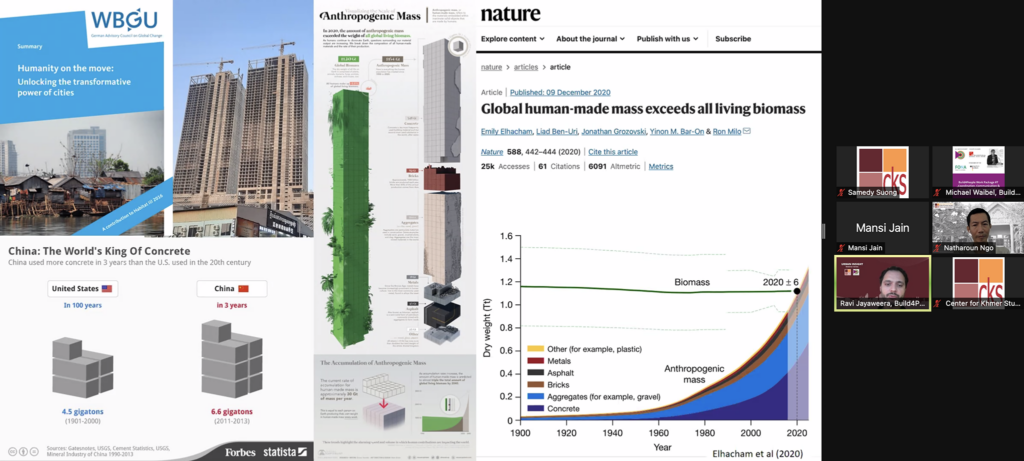The width and height of the screenshot is (1024, 461).
Task: Click the CC attribution person icon
Action: (x=23, y=451)
